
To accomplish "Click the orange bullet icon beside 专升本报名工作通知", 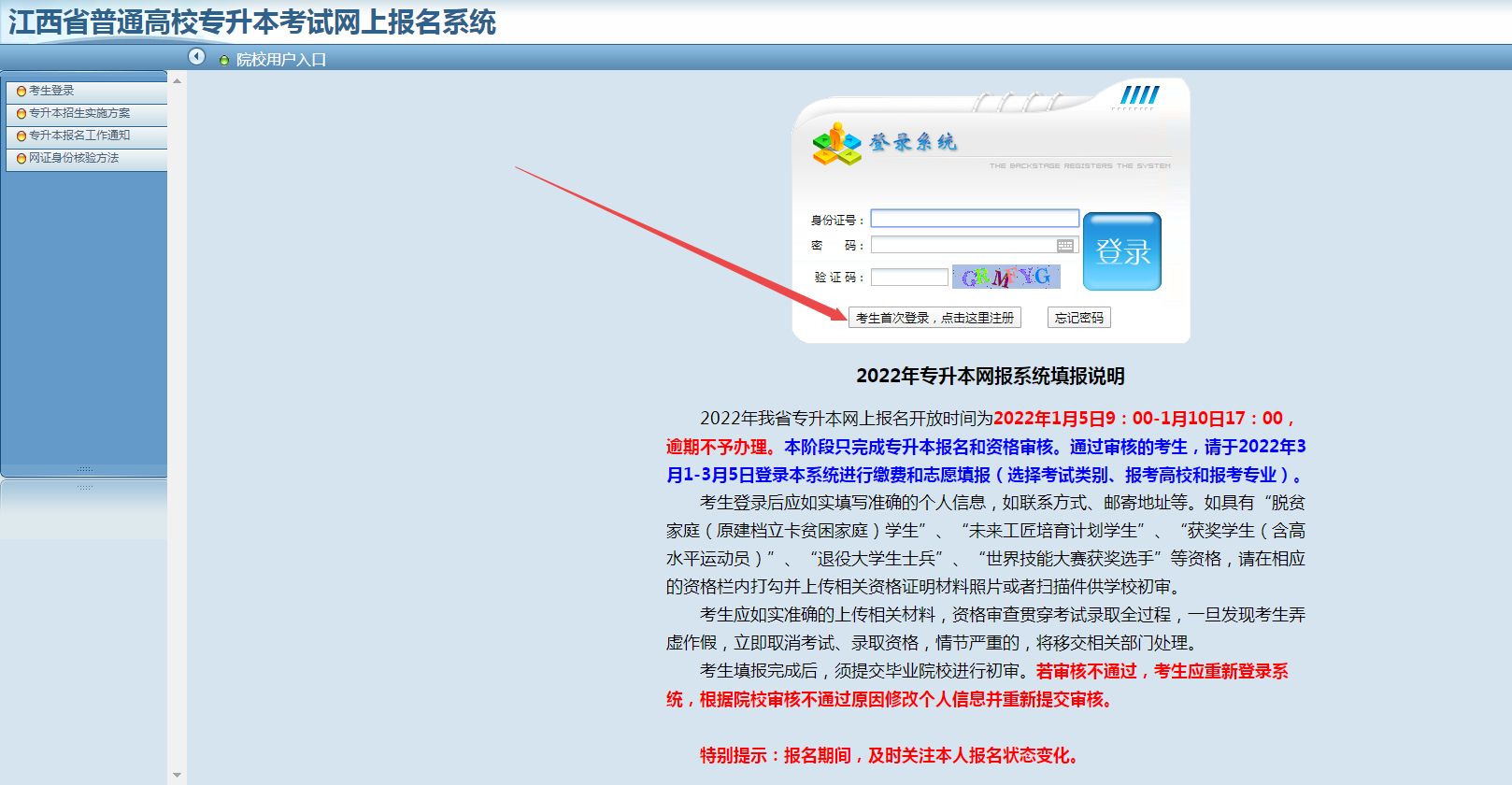I will (x=21, y=136).
